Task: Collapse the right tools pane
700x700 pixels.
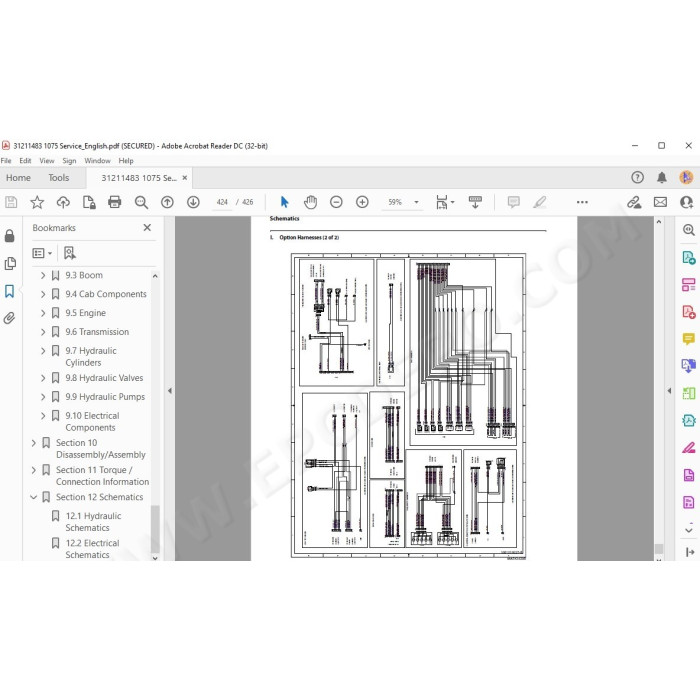Action: click(x=669, y=391)
